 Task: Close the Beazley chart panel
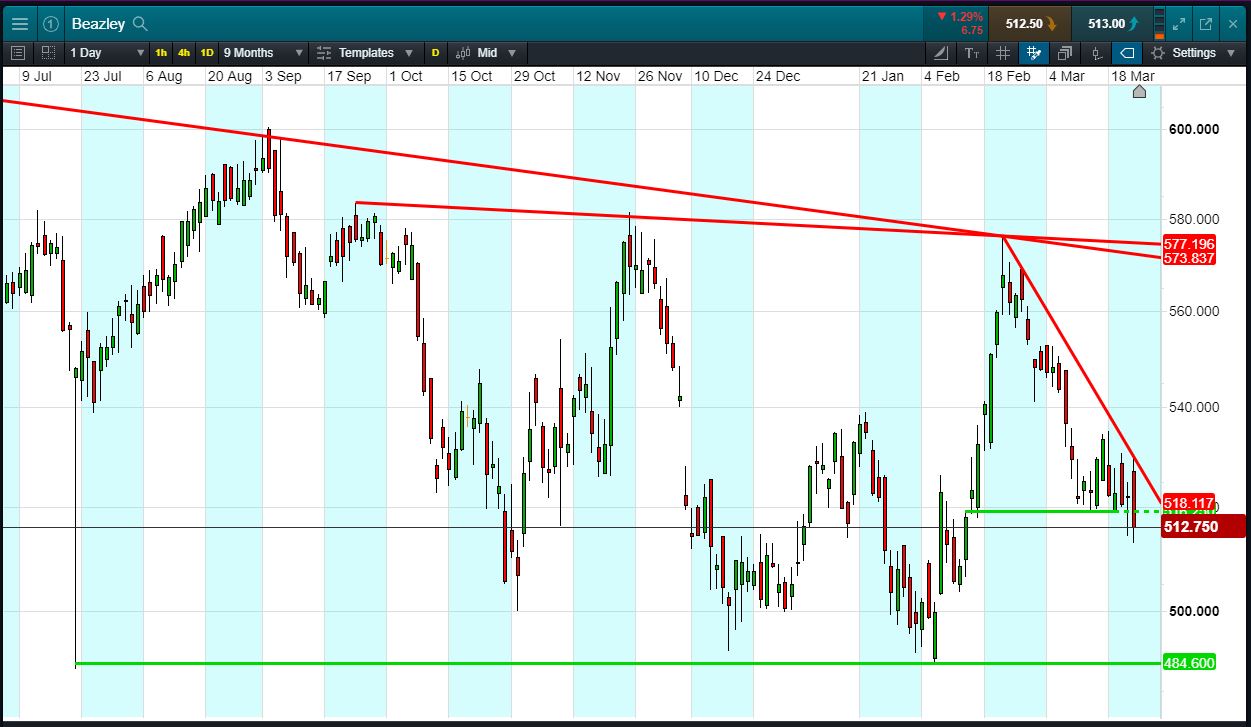[x=1233, y=23]
